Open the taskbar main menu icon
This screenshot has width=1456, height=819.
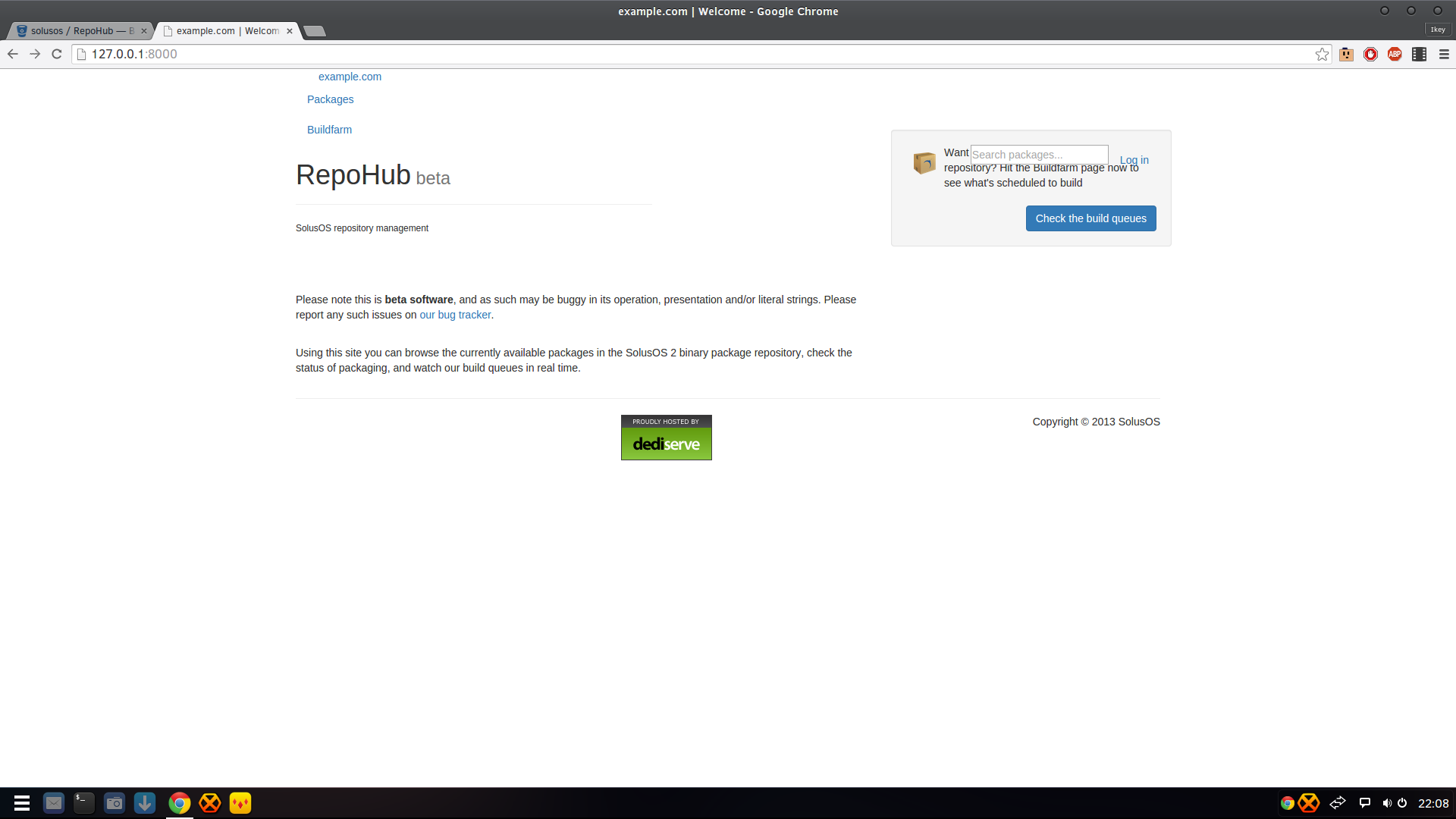click(22, 803)
